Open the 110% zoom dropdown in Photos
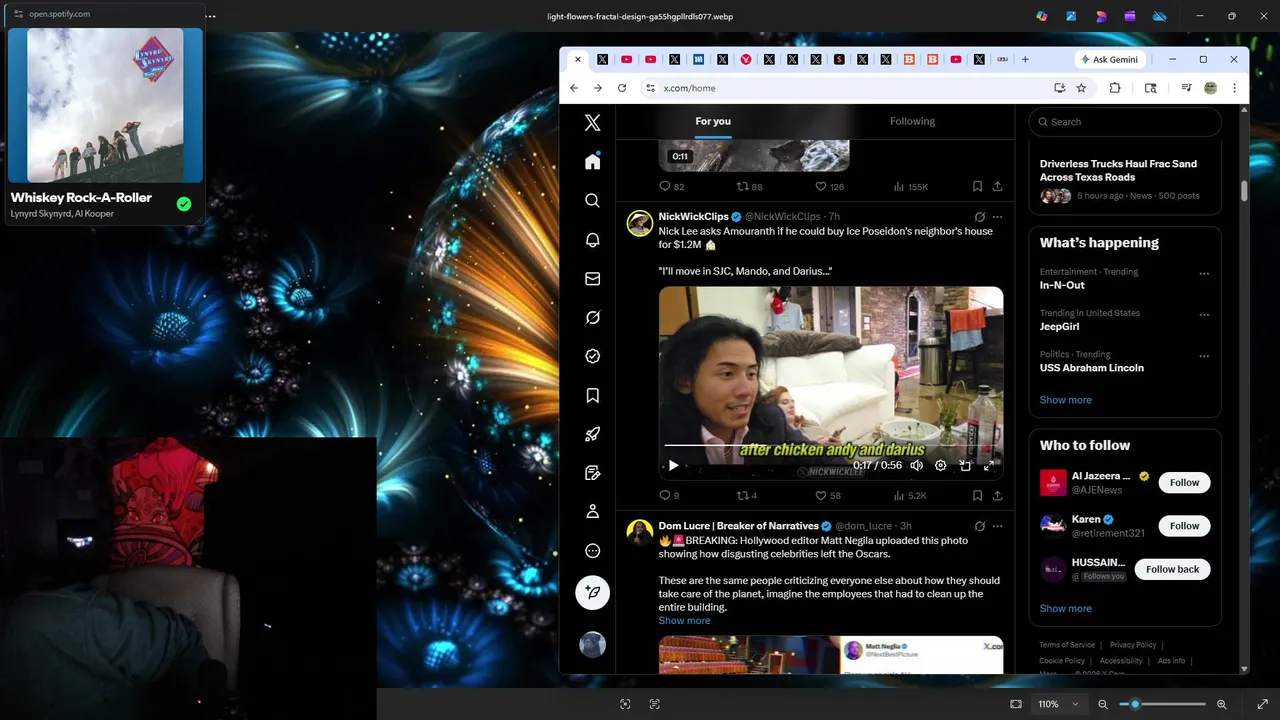The image size is (1280, 720). click(1059, 704)
